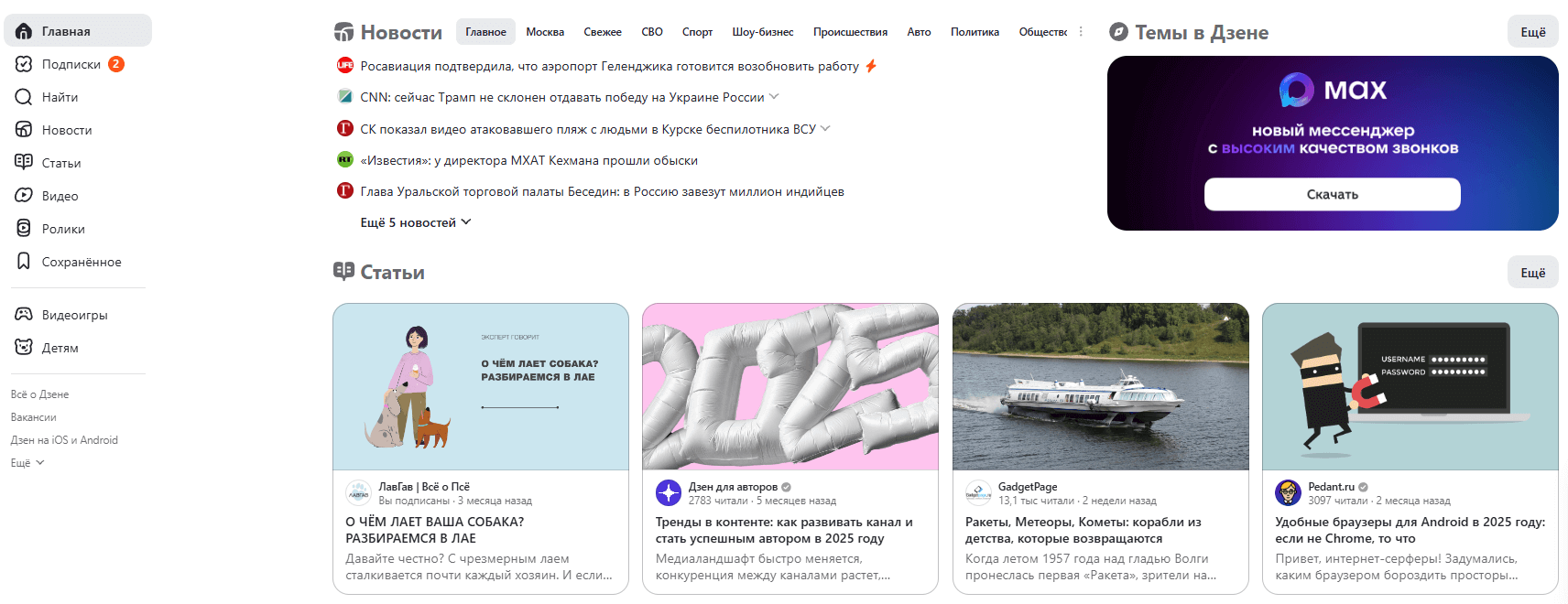The height and width of the screenshot is (604, 1568).
Task: Click source icon beside Глава Уральской news
Action: tap(345, 190)
